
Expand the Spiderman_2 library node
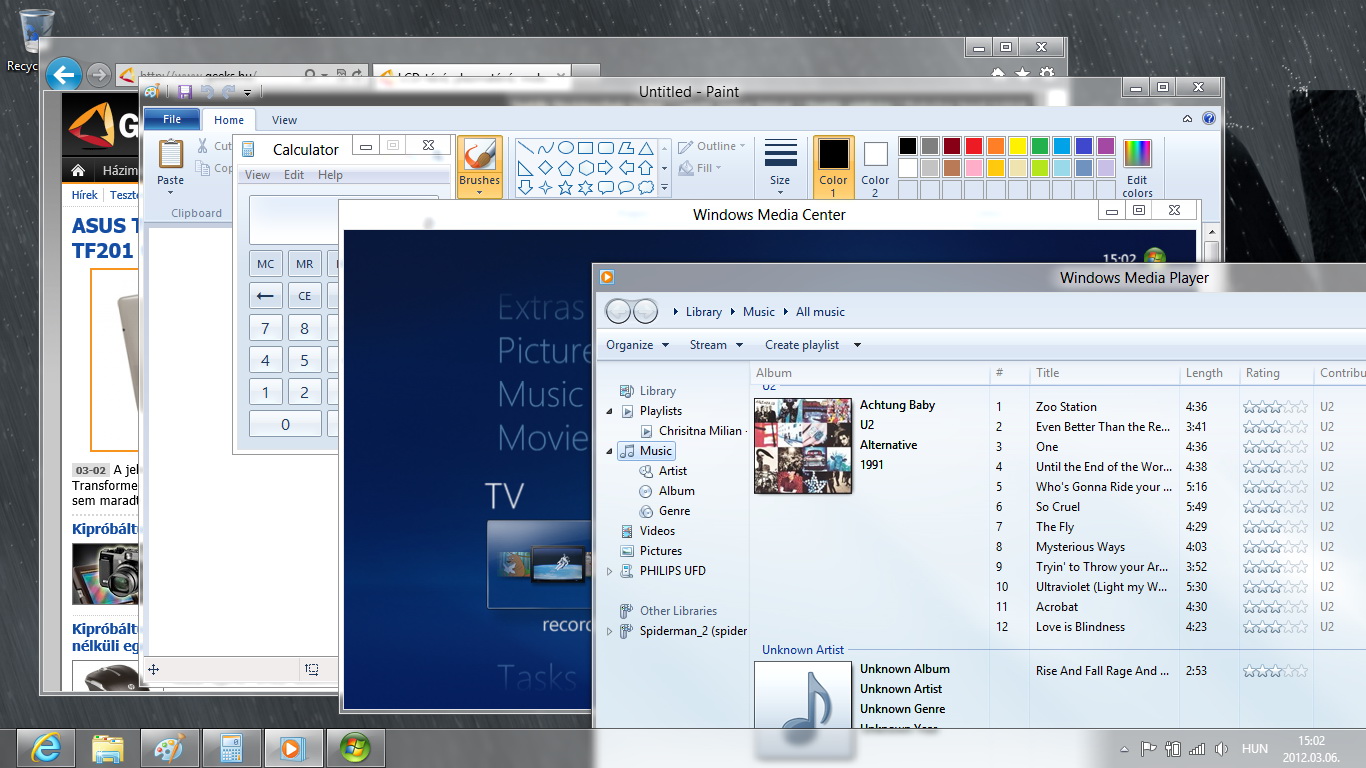pyautogui.click(x=610, y=631)
